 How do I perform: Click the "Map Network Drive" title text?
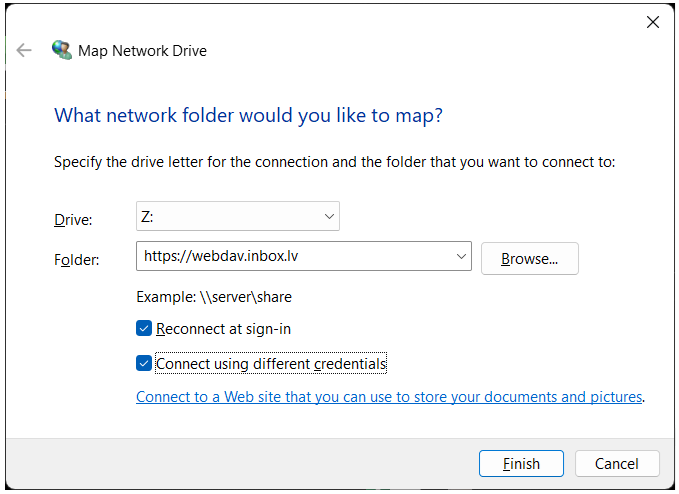(x=144, y=50)
